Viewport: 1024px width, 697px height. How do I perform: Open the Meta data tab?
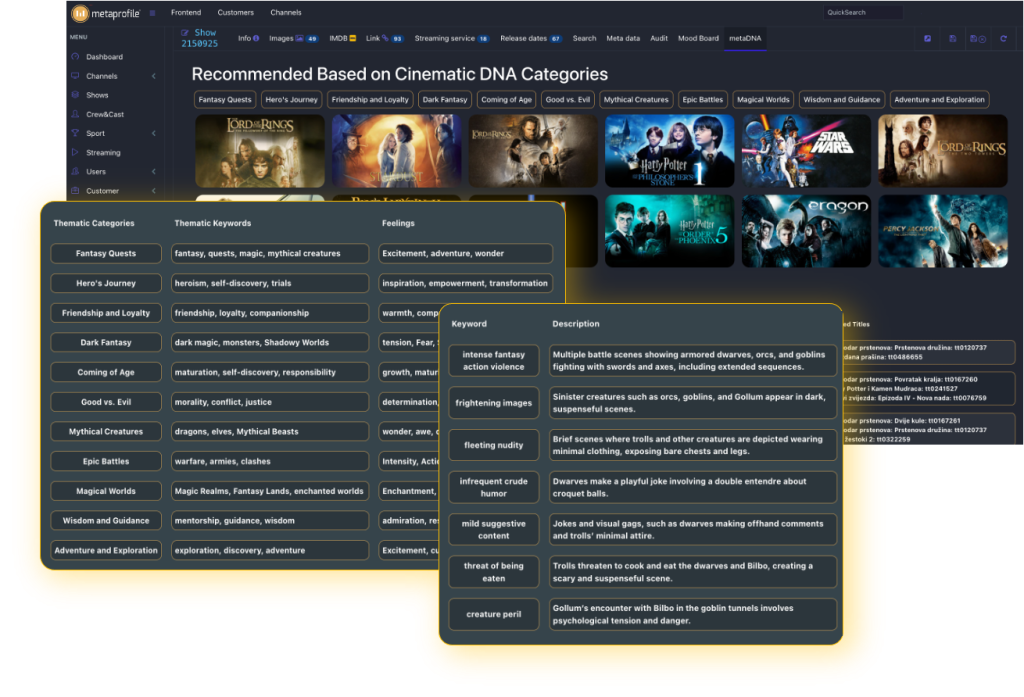pos(623,39)
